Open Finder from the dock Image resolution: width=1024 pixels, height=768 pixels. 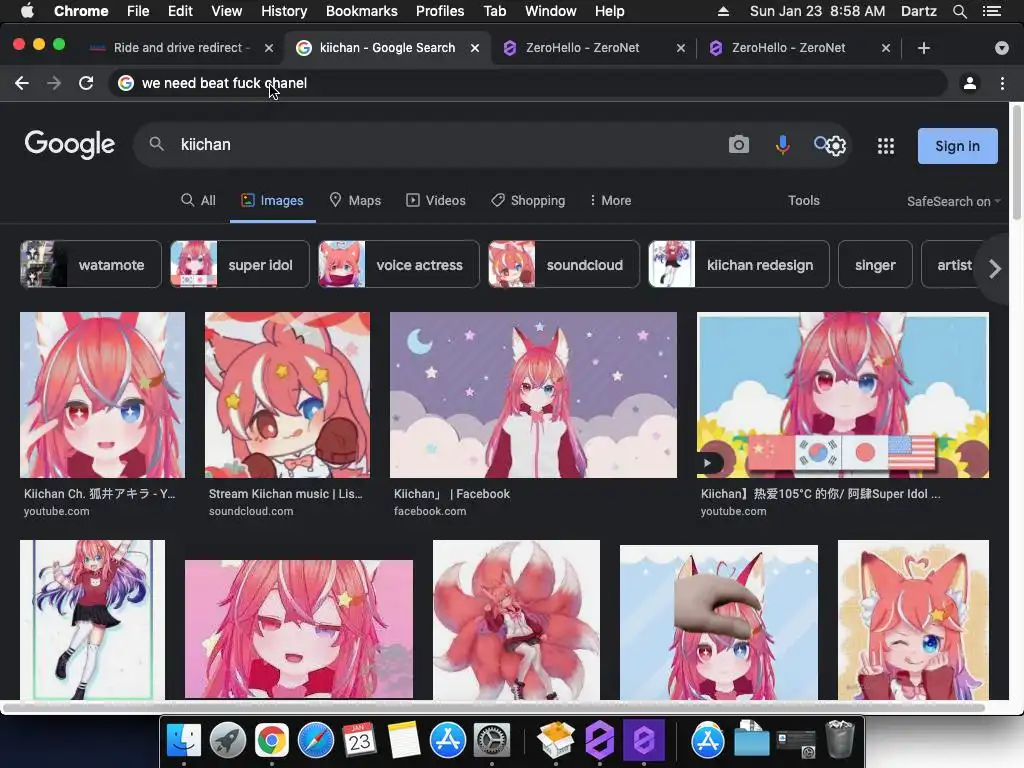click(184, 741)
